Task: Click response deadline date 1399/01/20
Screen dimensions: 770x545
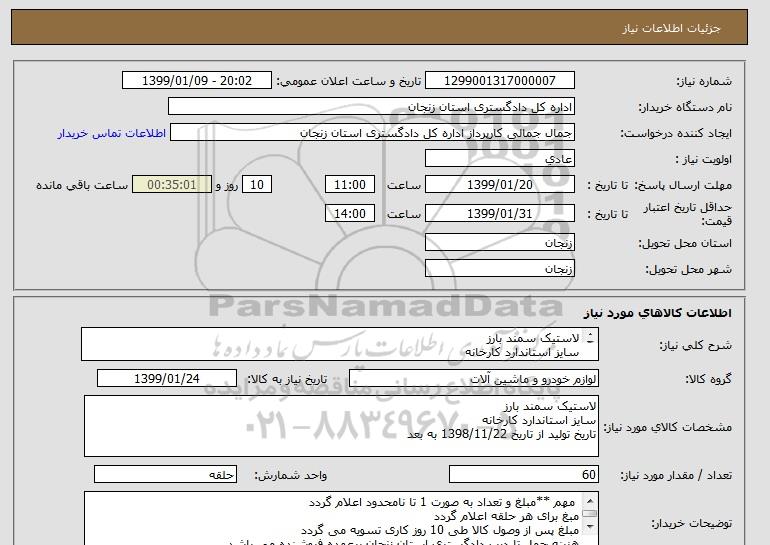Action: pyautogui.click(x=499, y=185)
